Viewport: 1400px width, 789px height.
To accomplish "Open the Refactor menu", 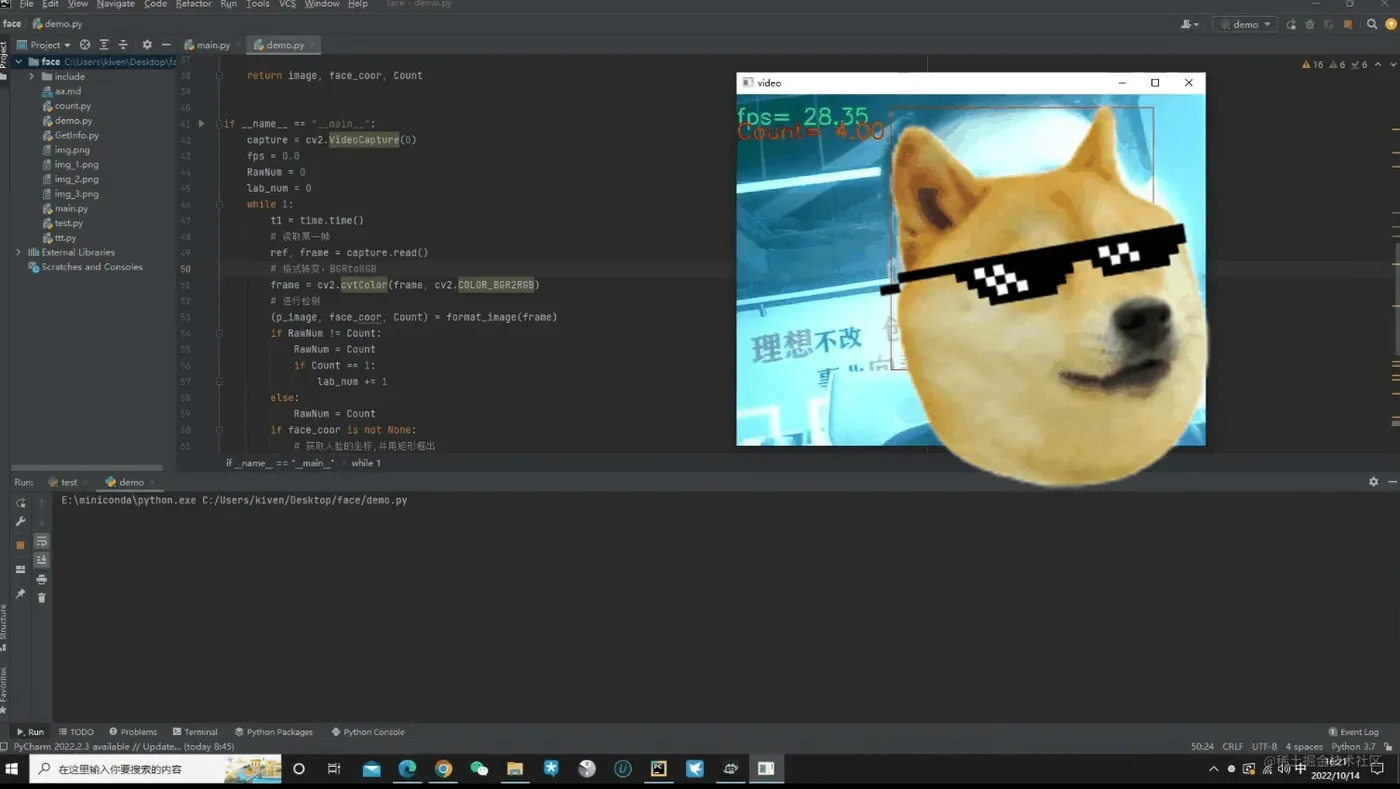I will point(193,4).
